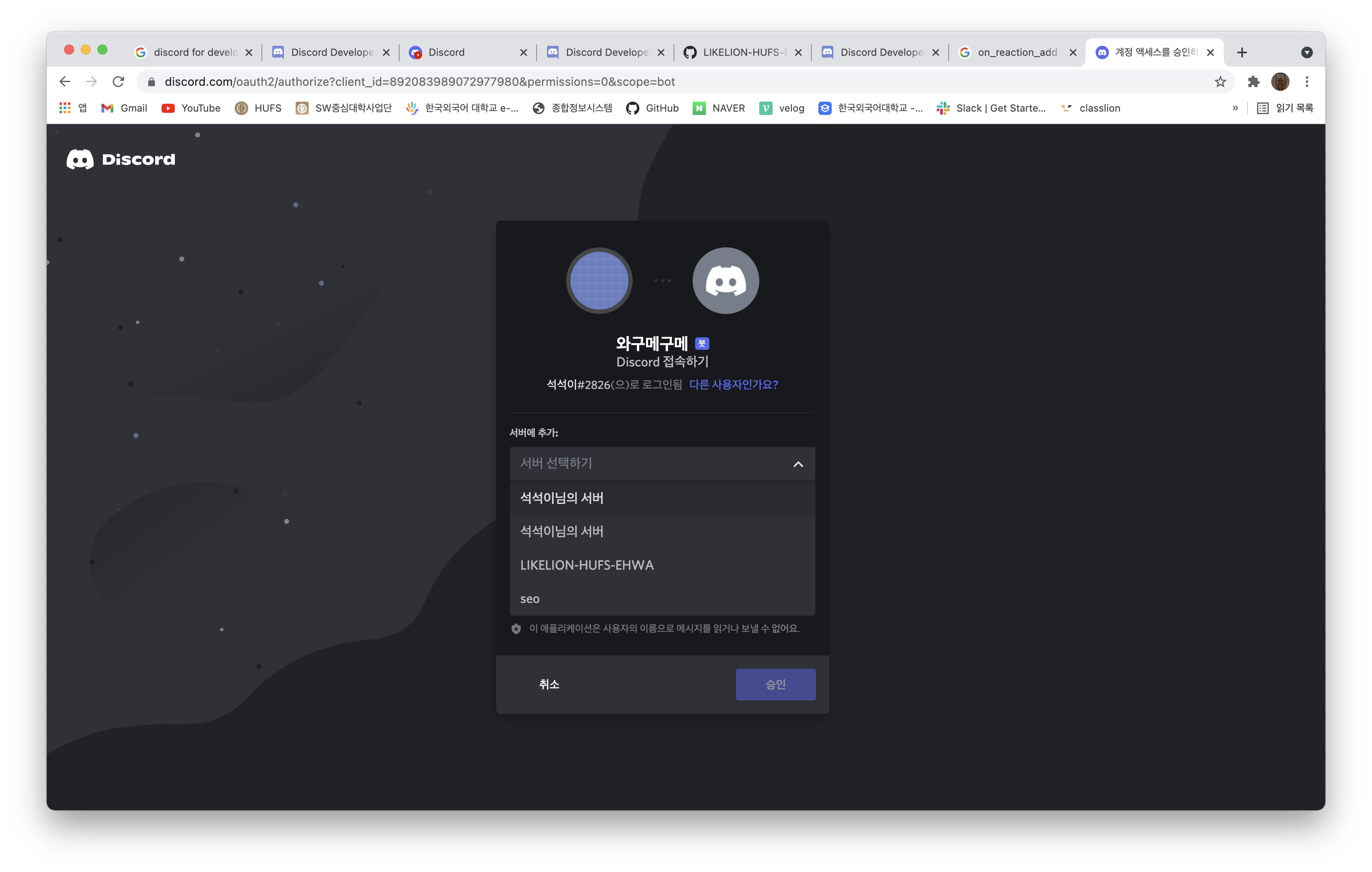1372x872 pixels.
Task: Open the GitHub bookmark
Action: (x=652, y=108)
